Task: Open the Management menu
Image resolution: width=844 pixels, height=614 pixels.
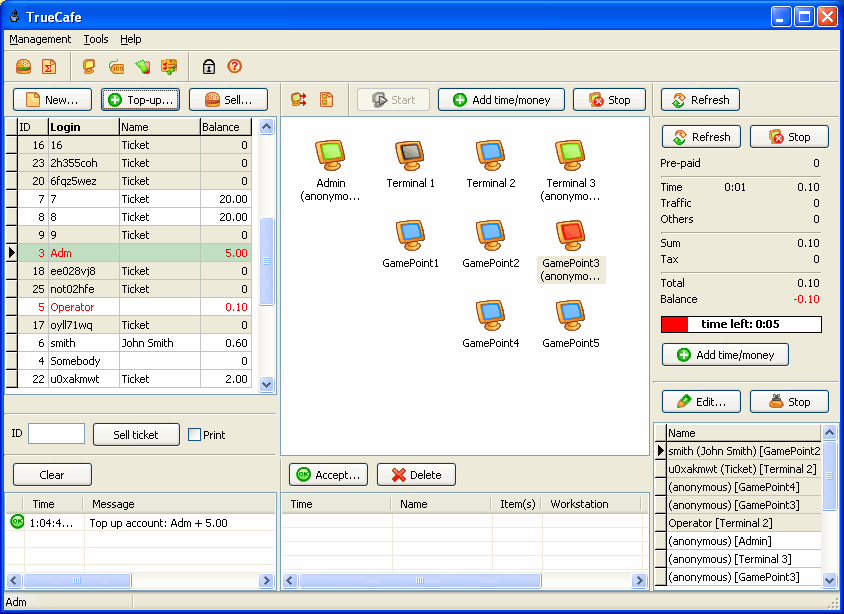Action: [40, 39]
